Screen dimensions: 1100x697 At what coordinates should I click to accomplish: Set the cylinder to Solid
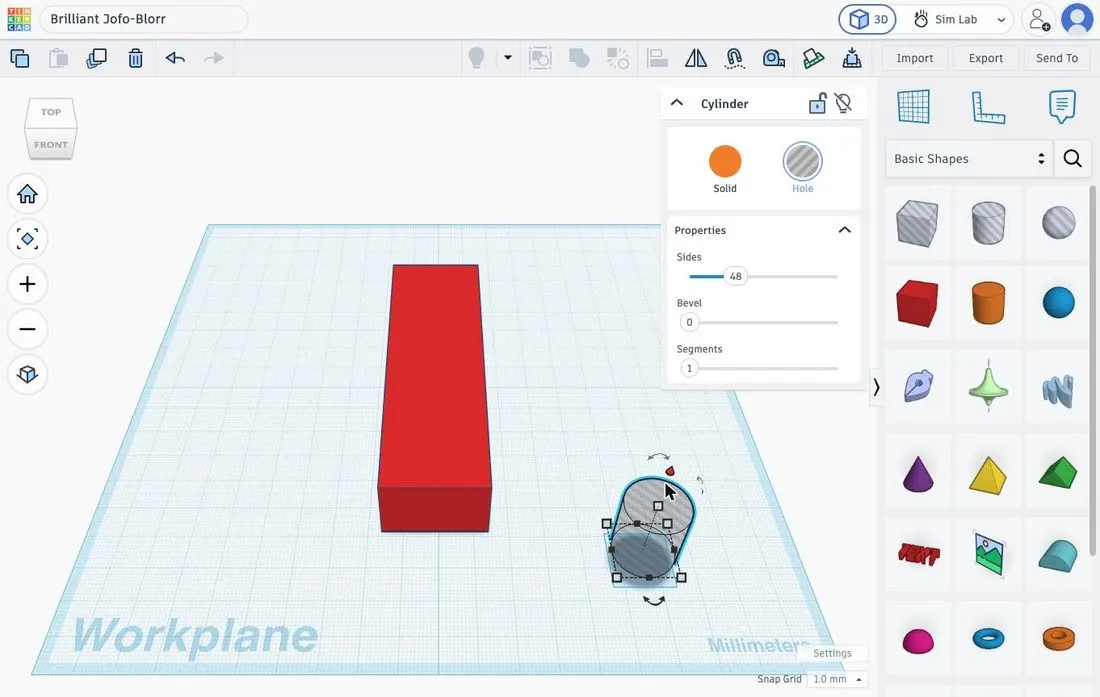click(x=725, y=169)
